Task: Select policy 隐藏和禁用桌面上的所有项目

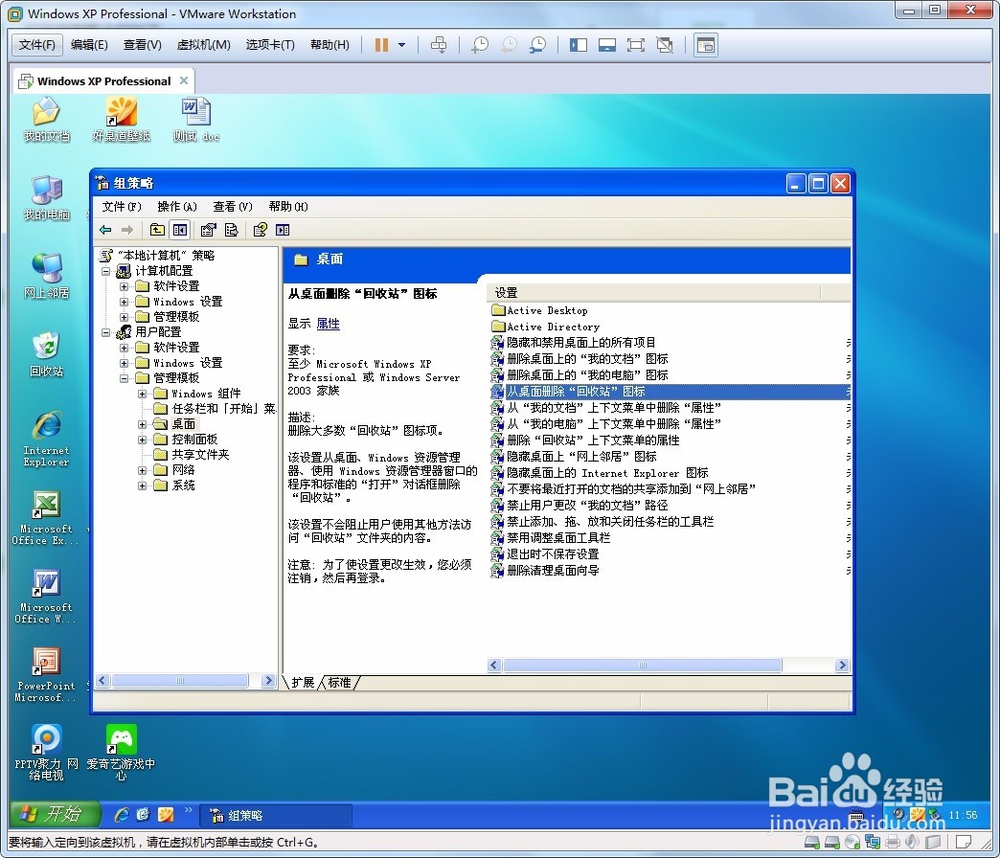Action: click(573, 343)
